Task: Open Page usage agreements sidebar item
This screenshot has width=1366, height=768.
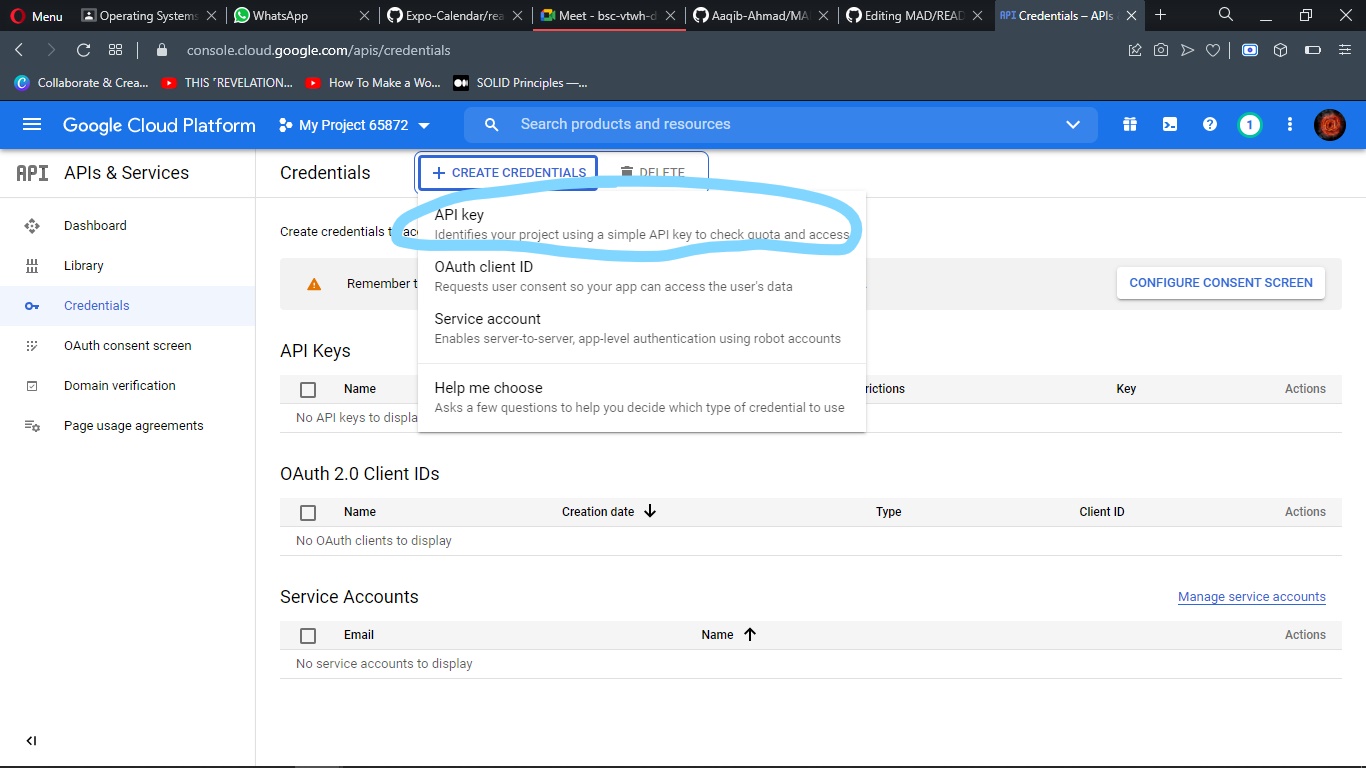Action: tap(128, 426)
